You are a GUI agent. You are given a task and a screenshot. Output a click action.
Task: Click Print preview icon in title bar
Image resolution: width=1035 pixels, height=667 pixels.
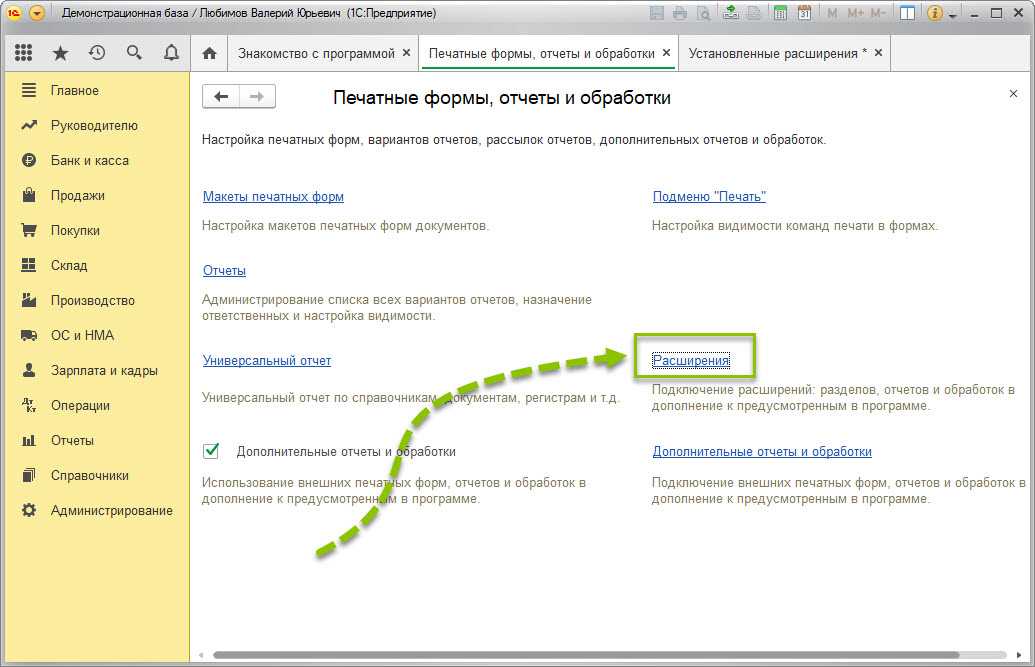(x=704, y=13)
